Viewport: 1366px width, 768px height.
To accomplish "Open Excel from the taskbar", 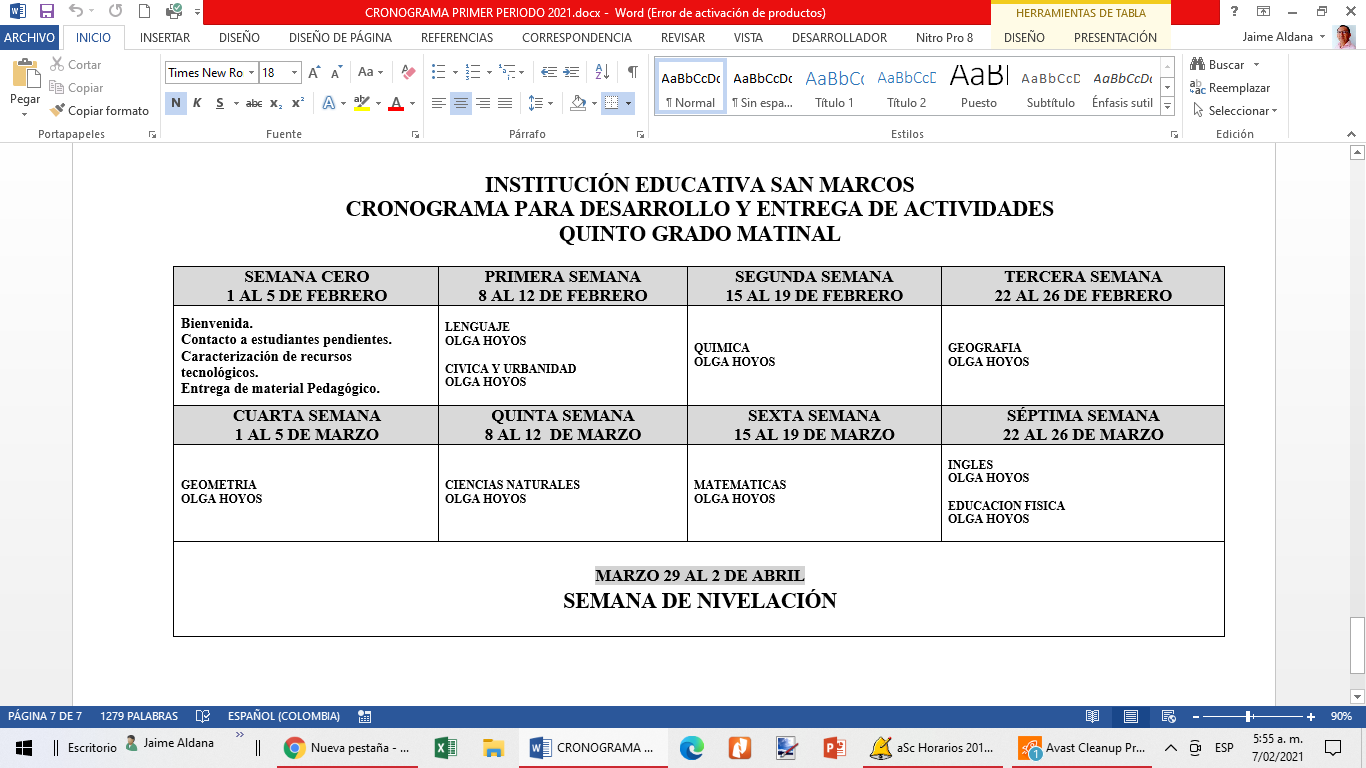I will click(446, 748).
